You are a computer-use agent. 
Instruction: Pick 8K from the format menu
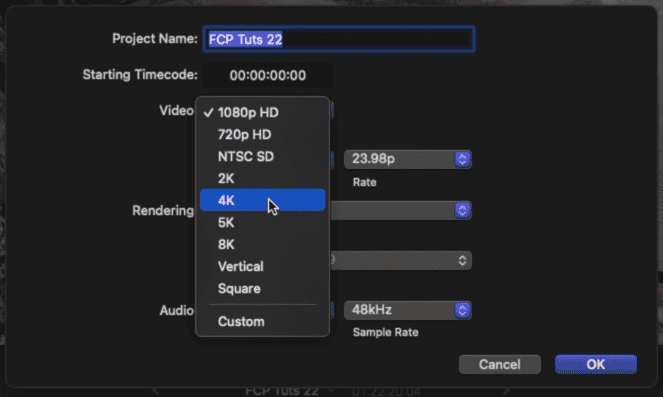coord(262,244)
